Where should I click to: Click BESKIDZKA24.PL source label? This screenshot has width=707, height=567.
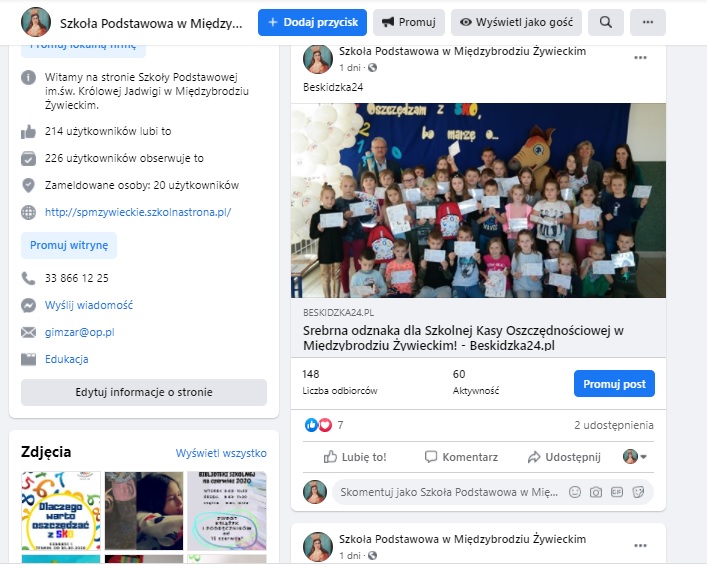[x=339, y=312]
